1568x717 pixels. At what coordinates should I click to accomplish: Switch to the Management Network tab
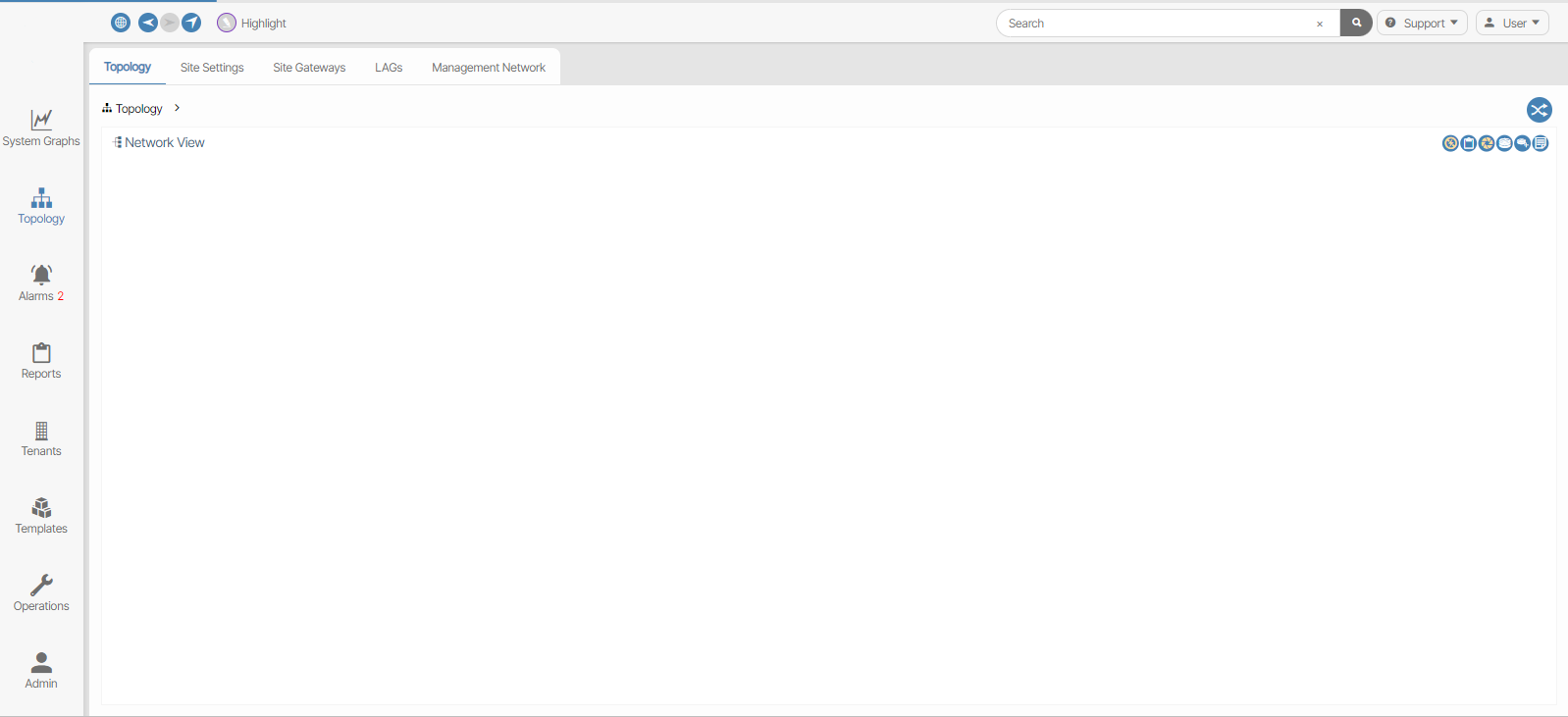pyautogui.click(x=489, y=68)
